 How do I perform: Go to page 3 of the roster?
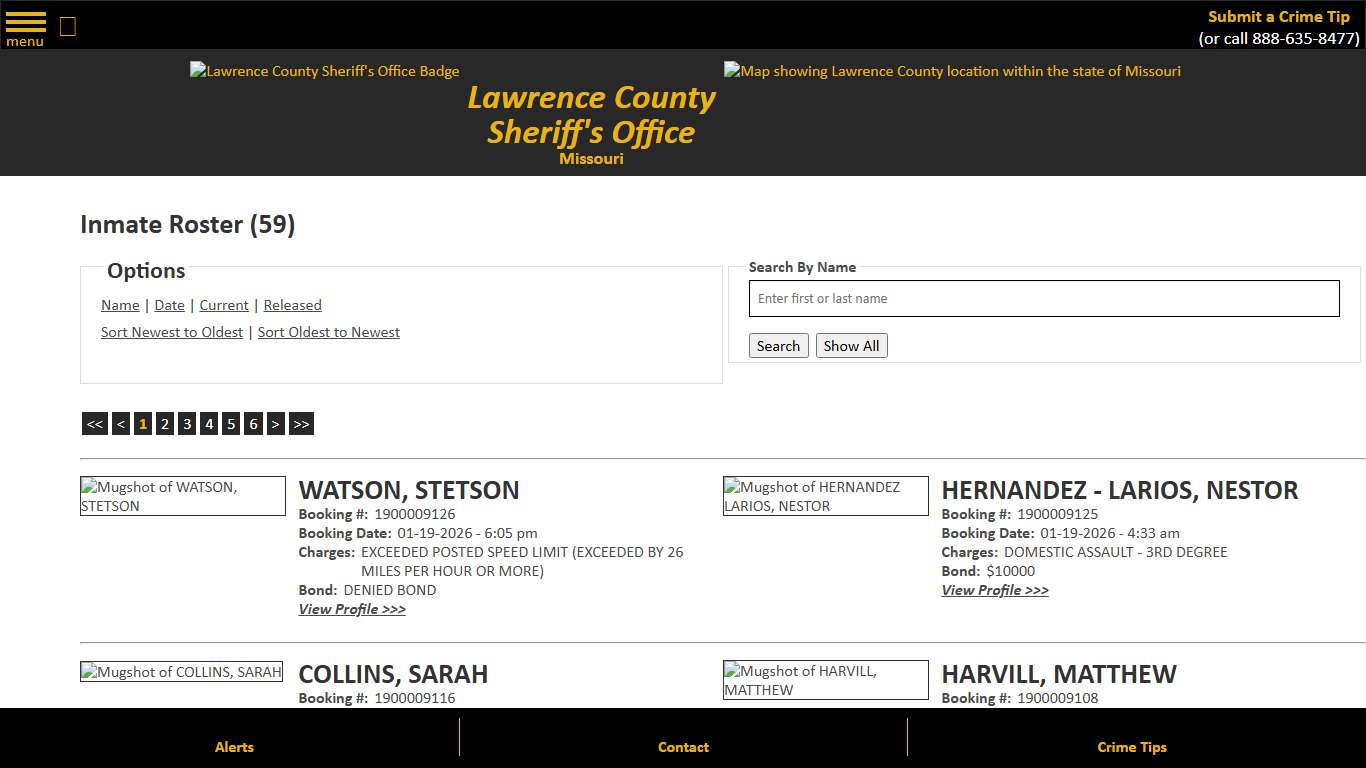click(x=186, y=423)
